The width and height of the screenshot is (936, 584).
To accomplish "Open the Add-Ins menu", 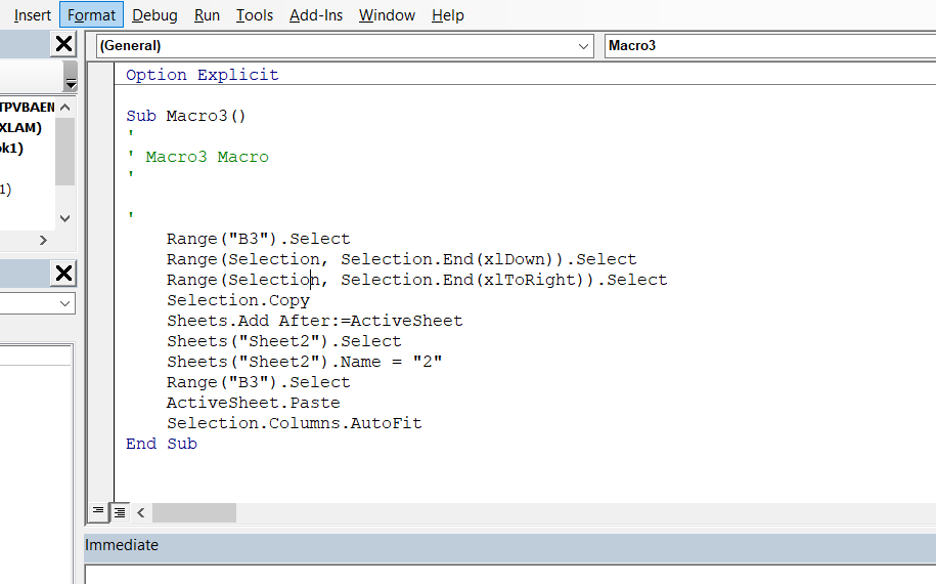I will pyautogui.click(x=316, y=15).
